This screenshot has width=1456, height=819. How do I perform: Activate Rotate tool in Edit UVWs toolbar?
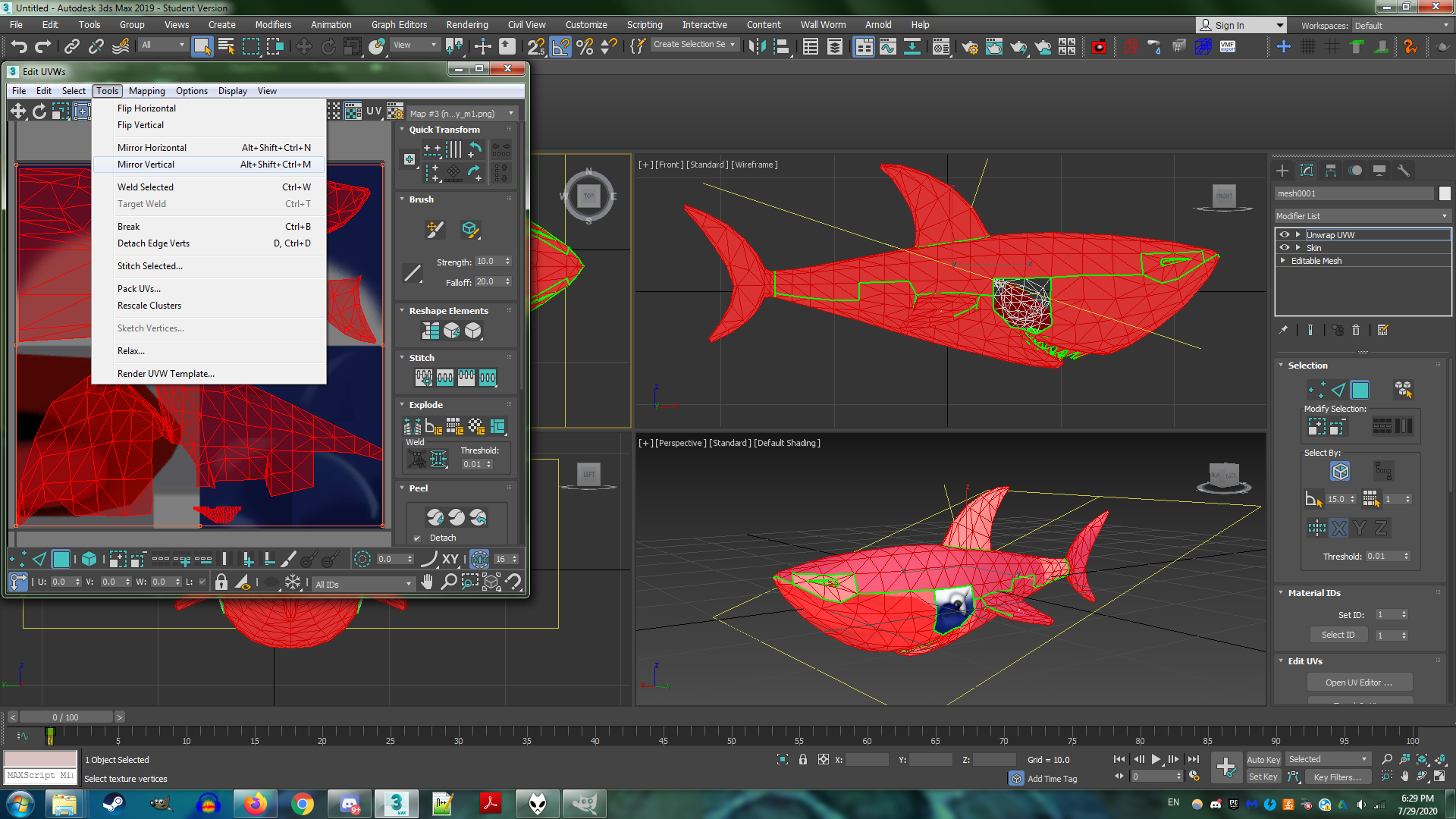39,112
